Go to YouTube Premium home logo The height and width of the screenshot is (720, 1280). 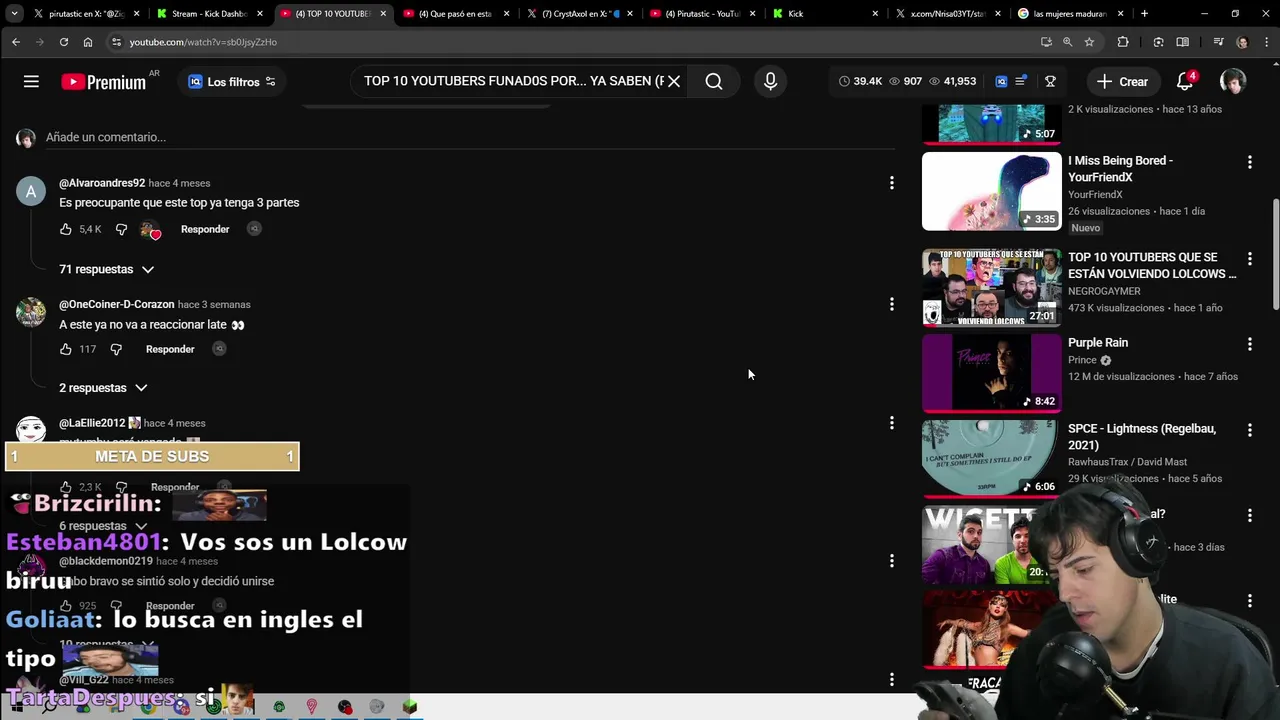104,82
